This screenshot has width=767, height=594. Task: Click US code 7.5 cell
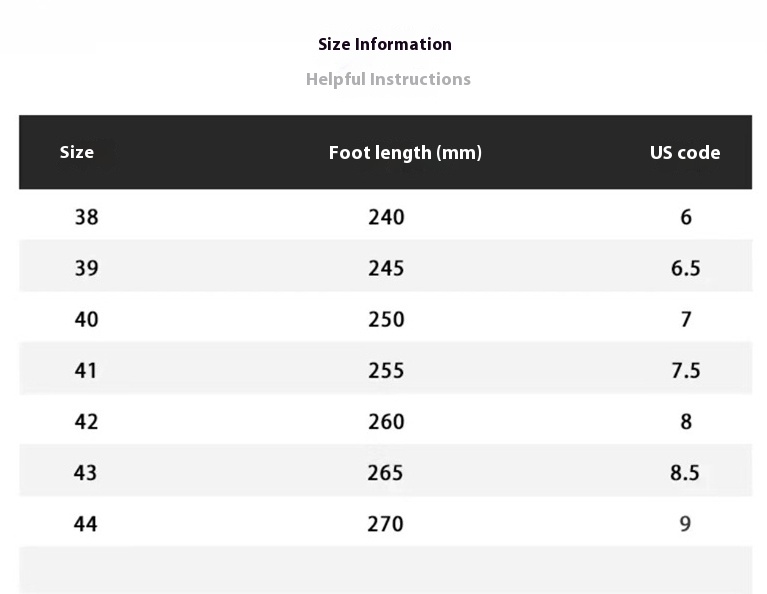coord(686,370)
